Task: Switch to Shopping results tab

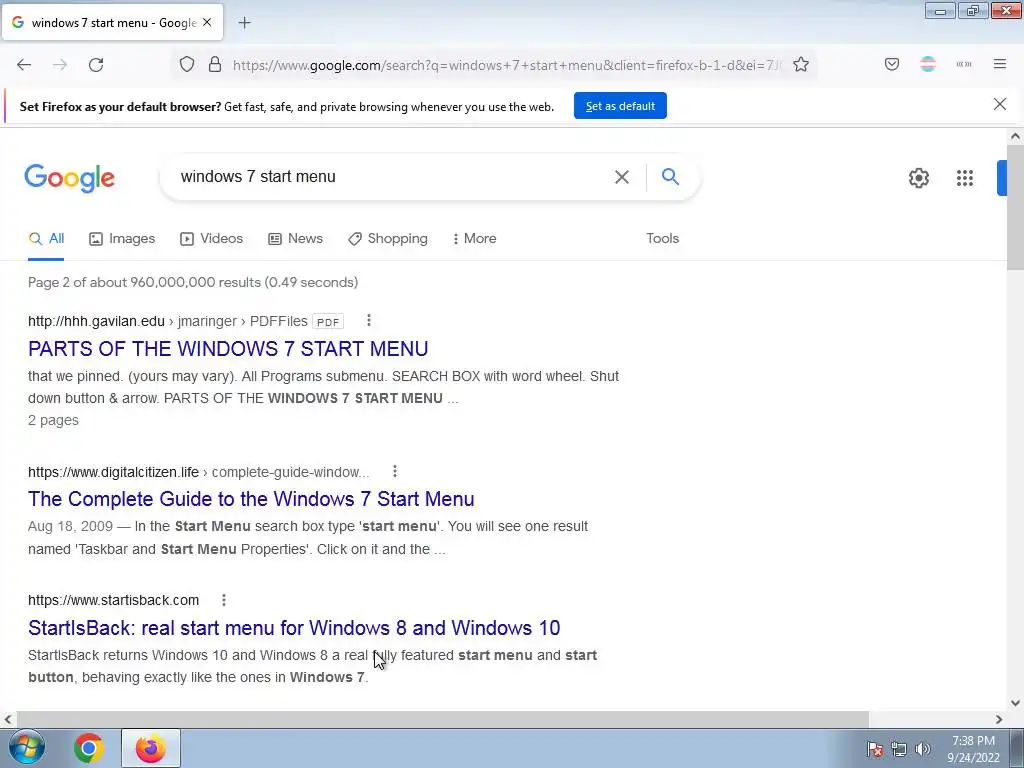Action: pos(388,239)
